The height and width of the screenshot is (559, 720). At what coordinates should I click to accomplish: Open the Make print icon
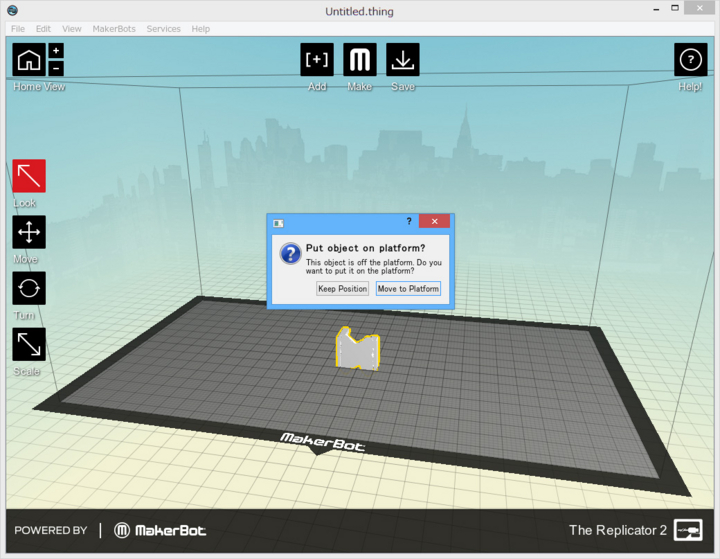pyautogui.click(x=360, y=60)
